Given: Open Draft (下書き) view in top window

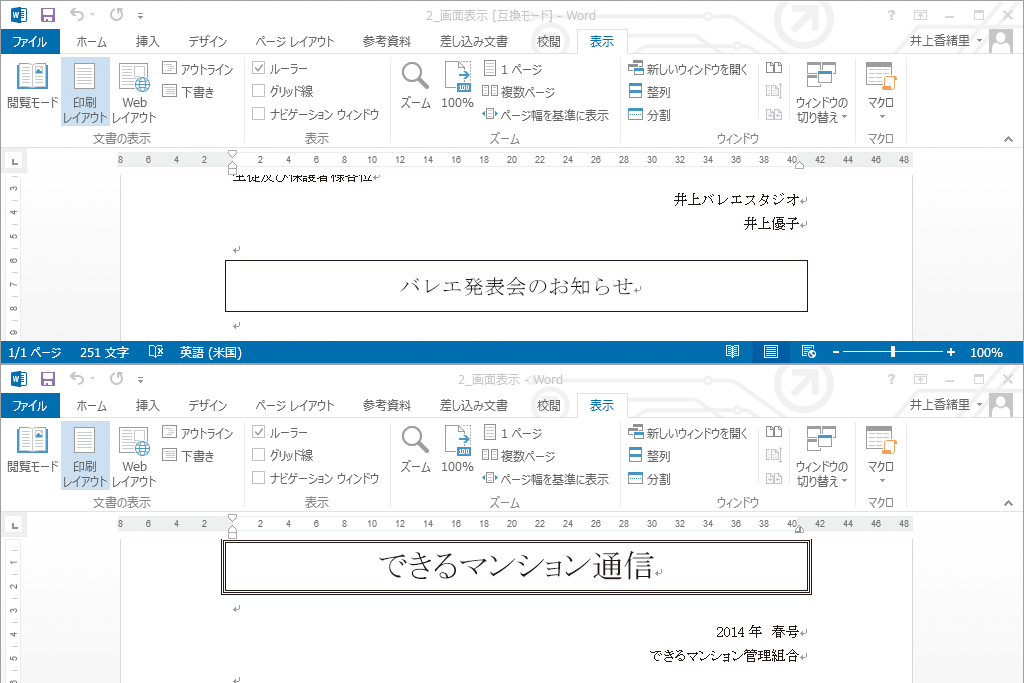Looking at the screenshot, I should coord(189,91).
